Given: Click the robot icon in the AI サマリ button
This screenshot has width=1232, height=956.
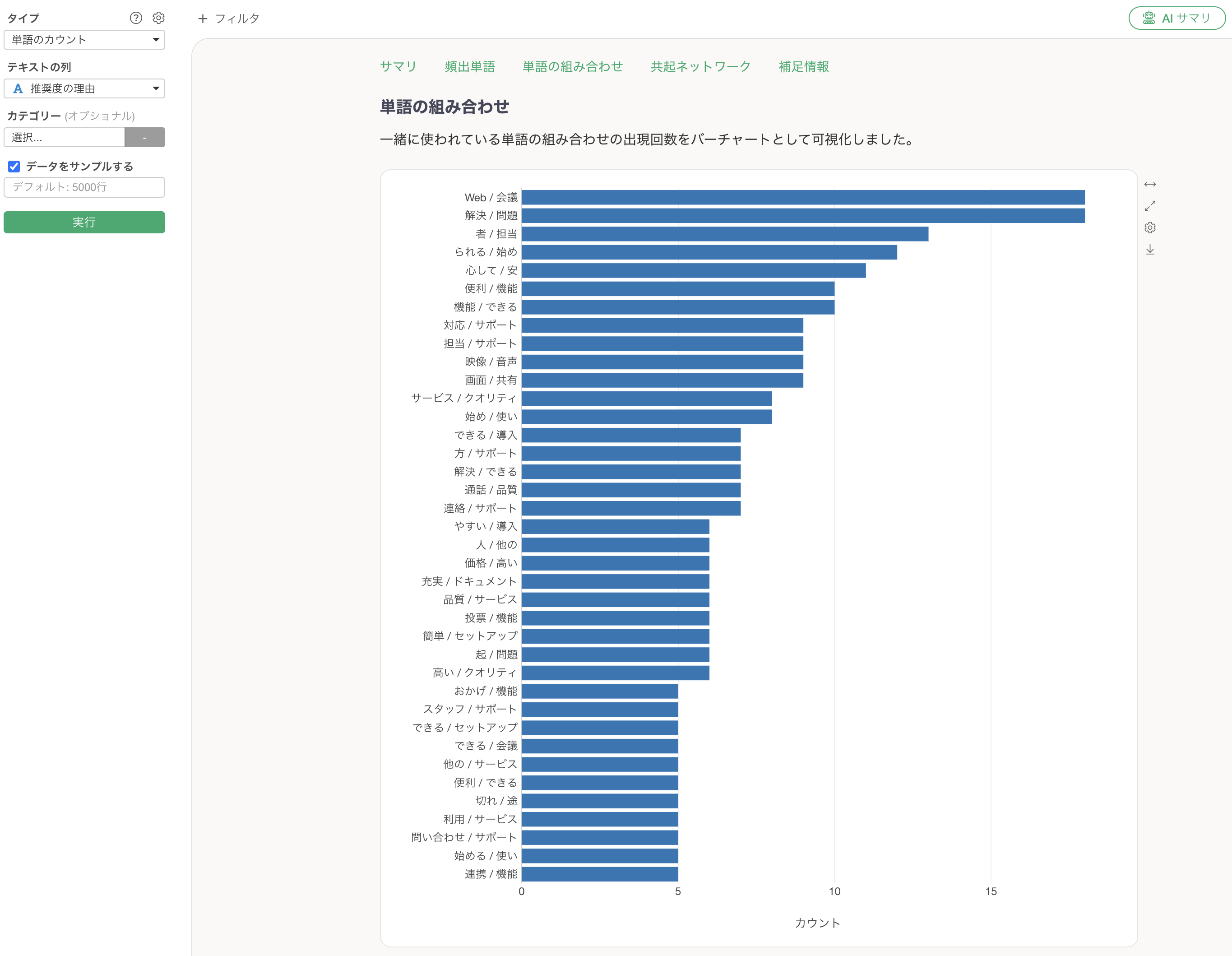Looking at the screenshot, I should [1149, 18].
